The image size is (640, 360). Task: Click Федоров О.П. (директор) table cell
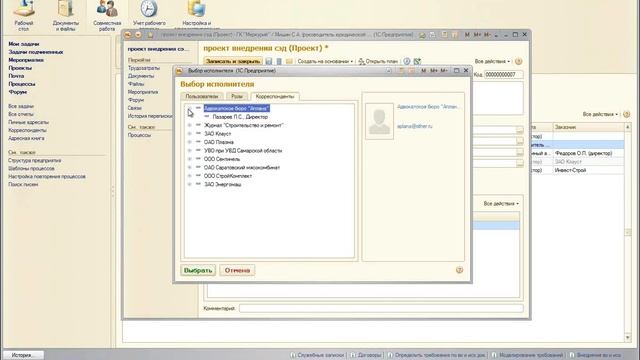tap(588, 153)
